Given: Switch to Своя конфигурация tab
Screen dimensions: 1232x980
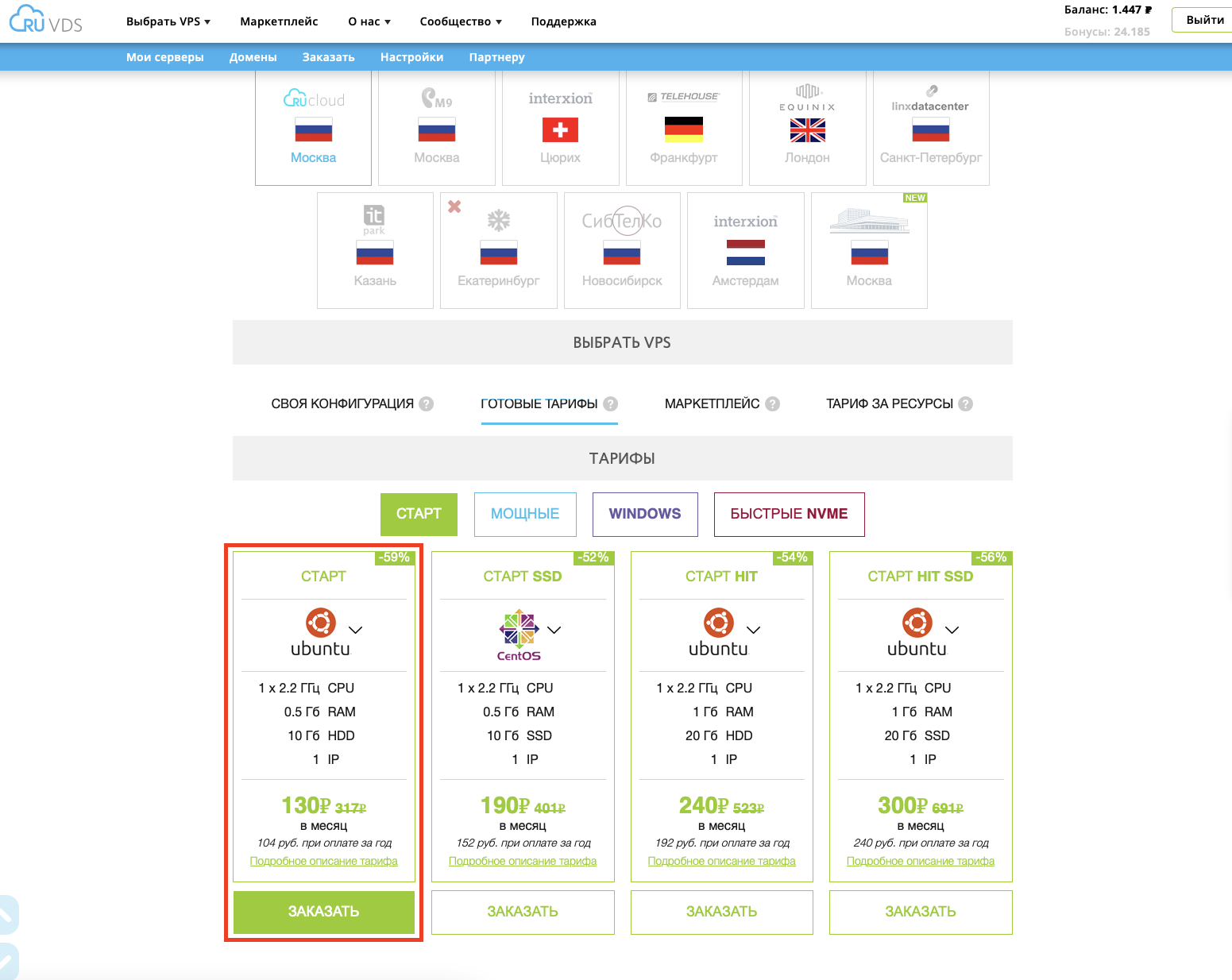Looking at the screenshot, I should [342, 403].
